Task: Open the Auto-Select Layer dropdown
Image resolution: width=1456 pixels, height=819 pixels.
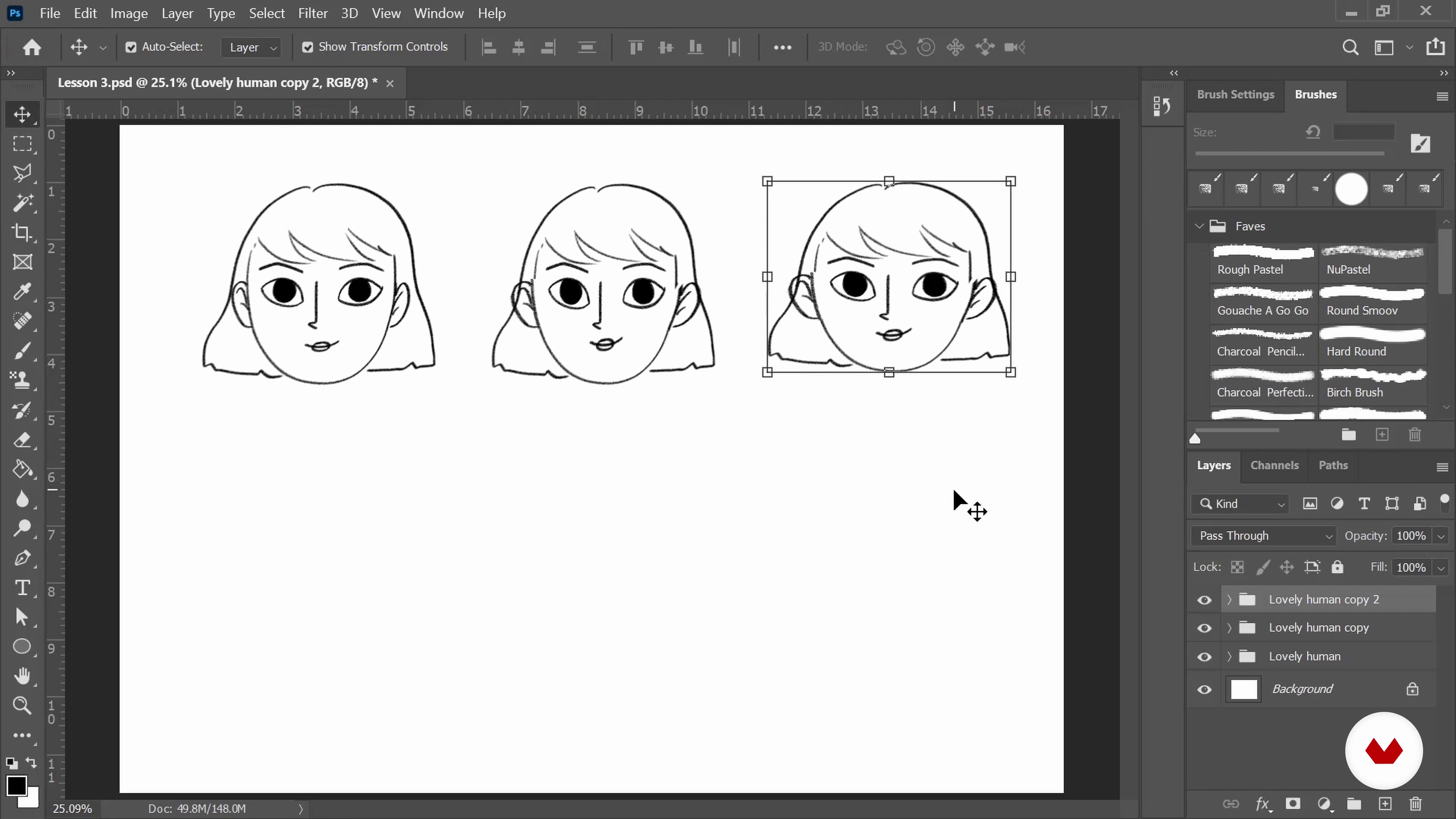Action: (251, 47)
